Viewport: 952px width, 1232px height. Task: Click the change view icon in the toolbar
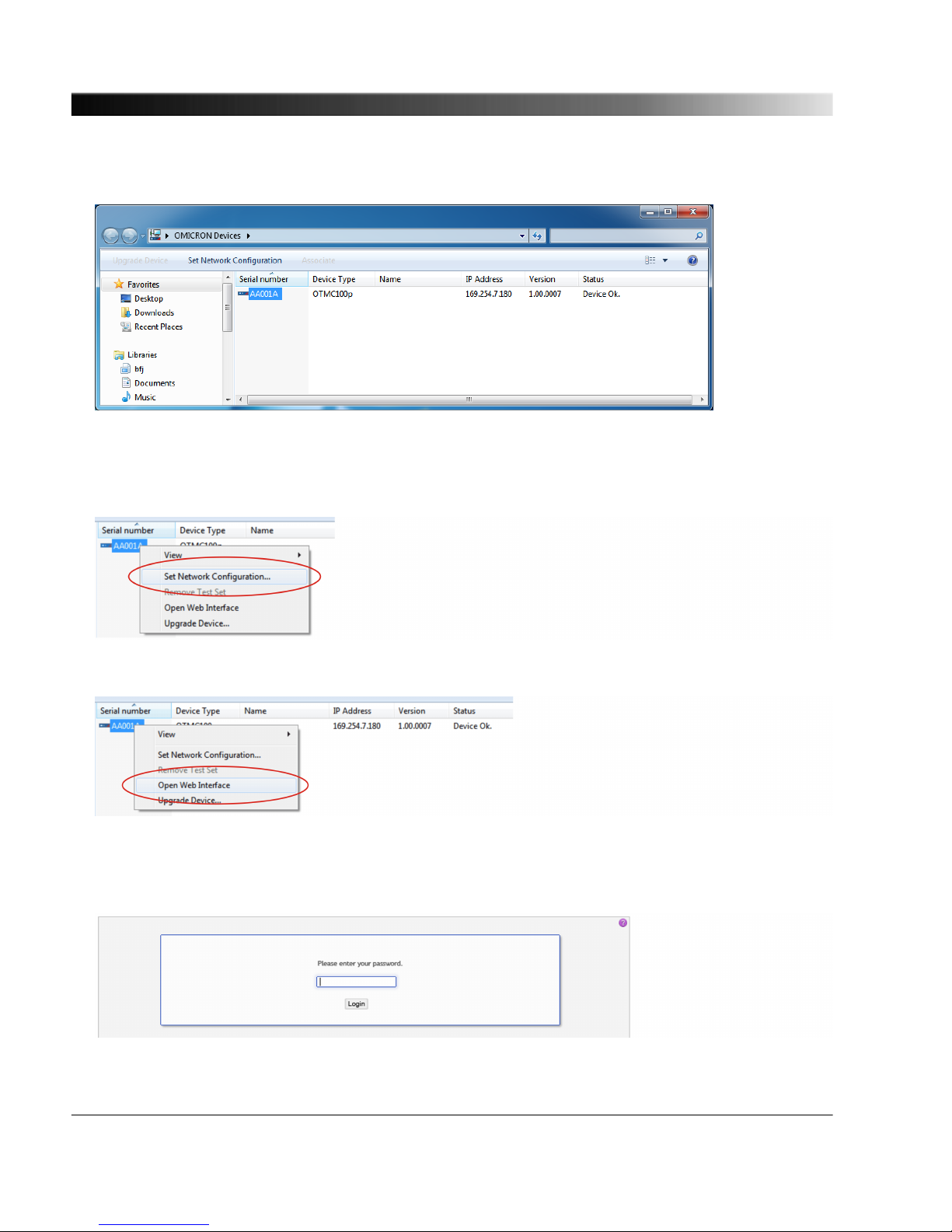click(650, 260)
